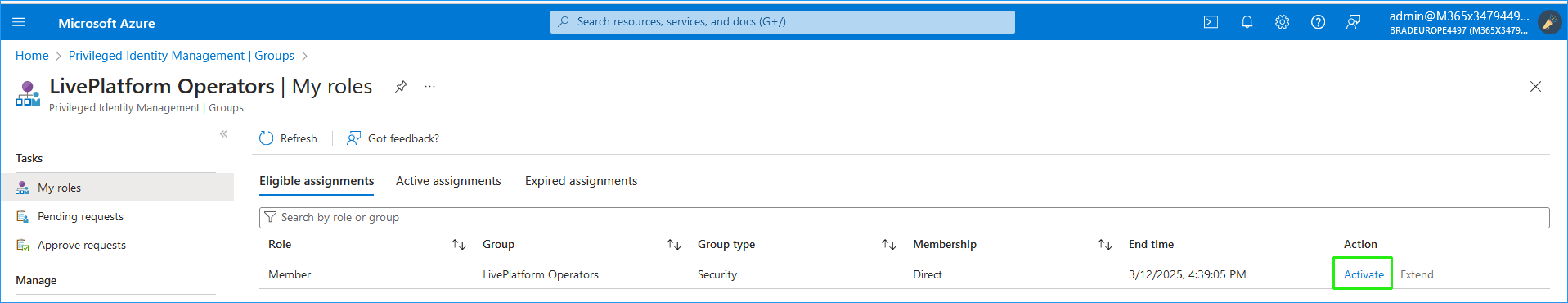
Task: Click the LivePlatform Operators group cell
Action: [541, 274]
